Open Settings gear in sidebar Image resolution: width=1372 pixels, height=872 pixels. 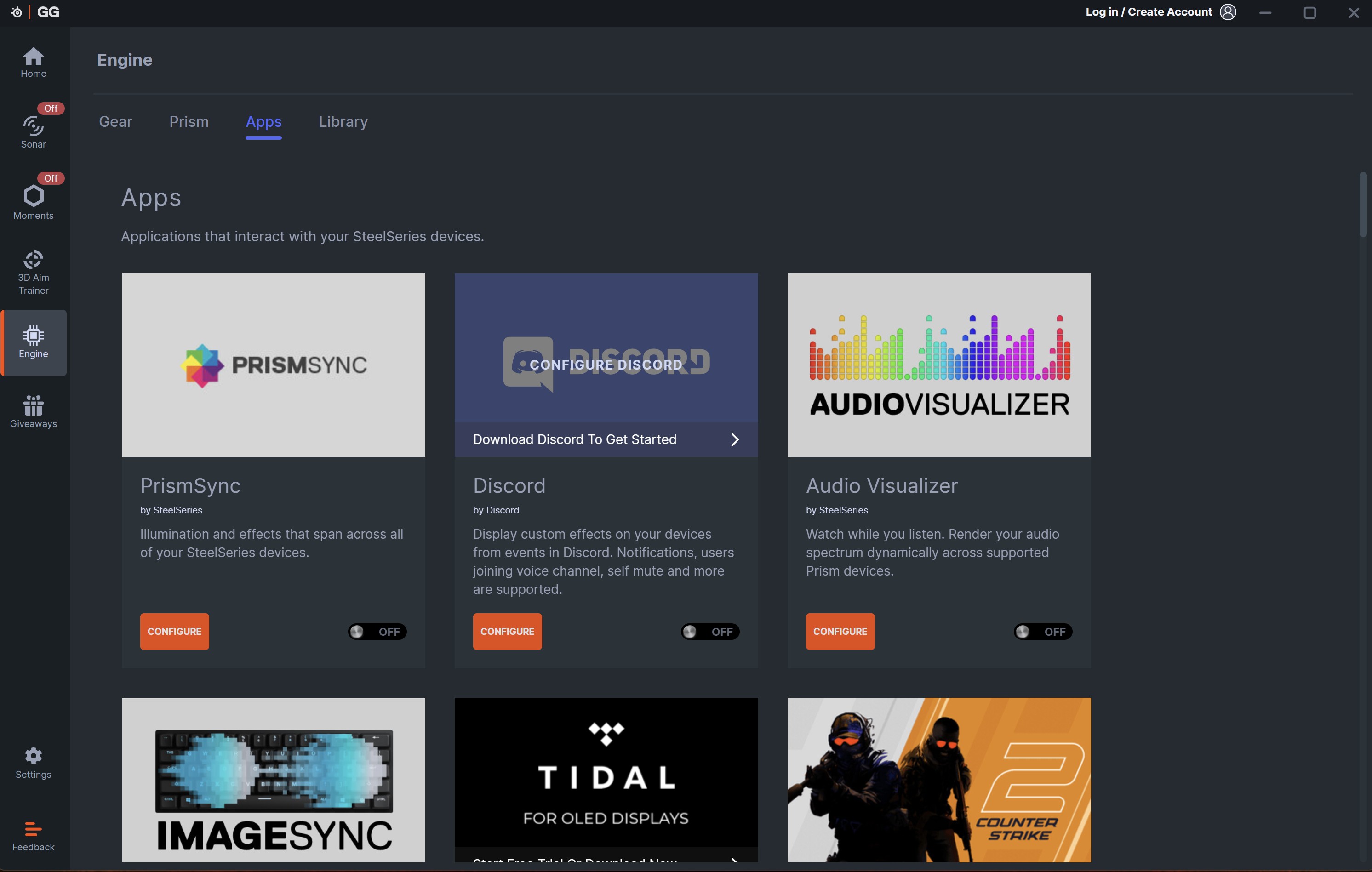pos(33,763)
